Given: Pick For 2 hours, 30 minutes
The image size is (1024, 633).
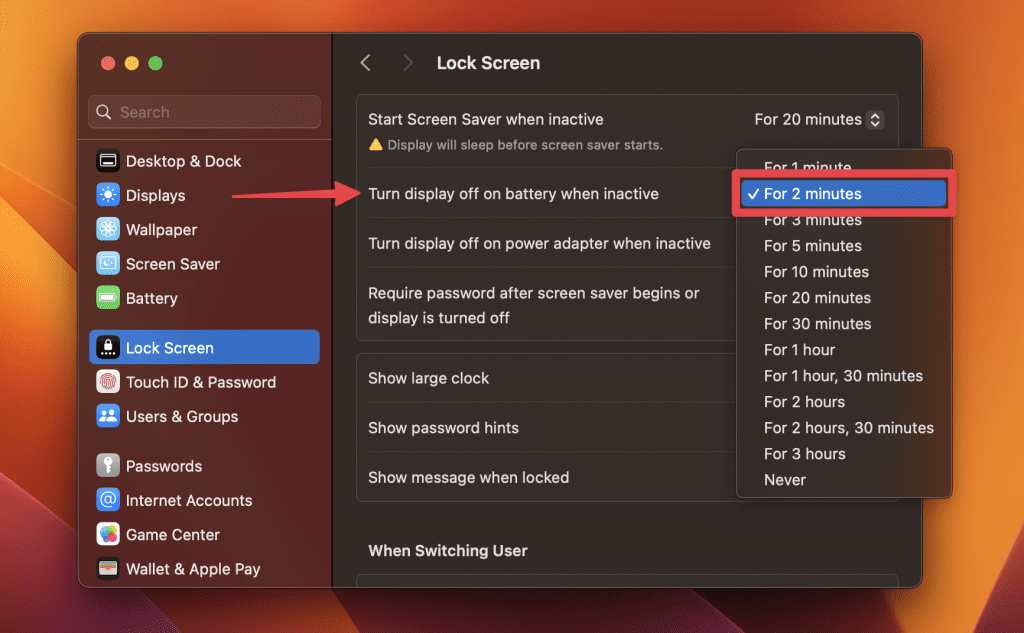Looking at the screenshot, I should [848, 428].
